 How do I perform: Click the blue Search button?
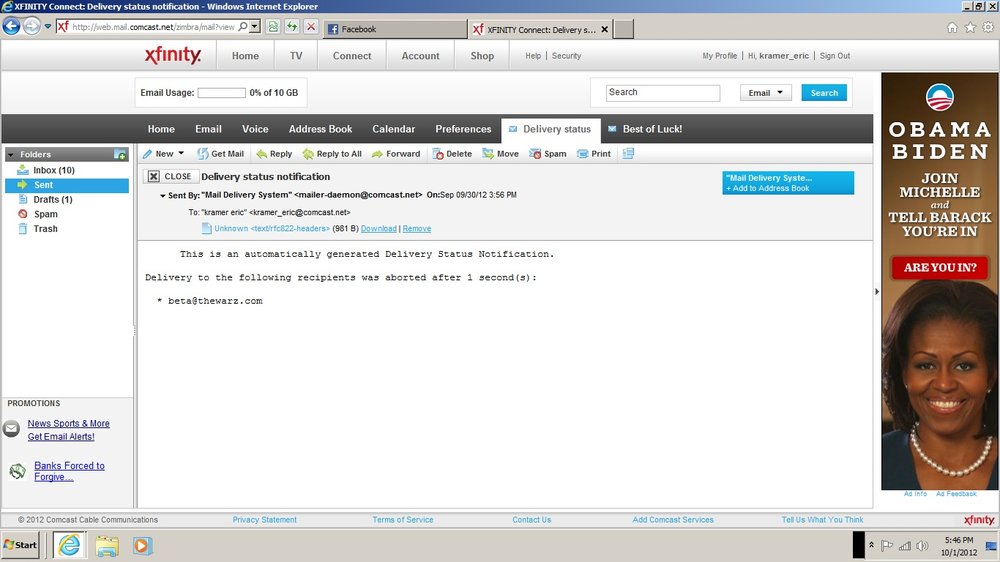(824, 92)
